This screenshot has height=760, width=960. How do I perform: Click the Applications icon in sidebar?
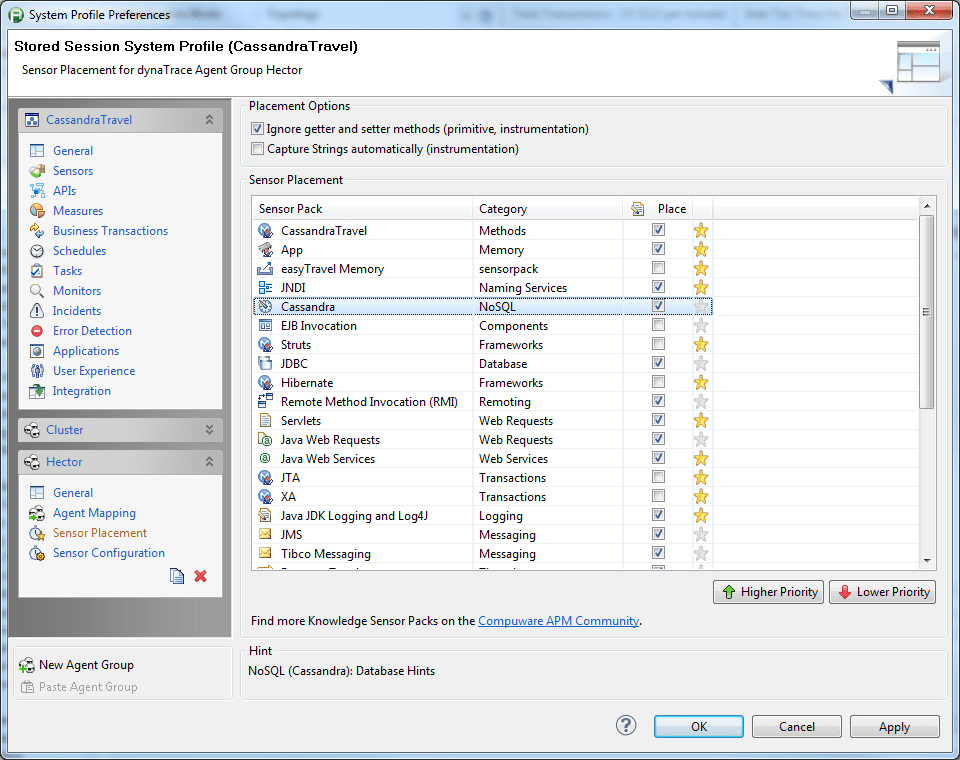coord(37,351)
